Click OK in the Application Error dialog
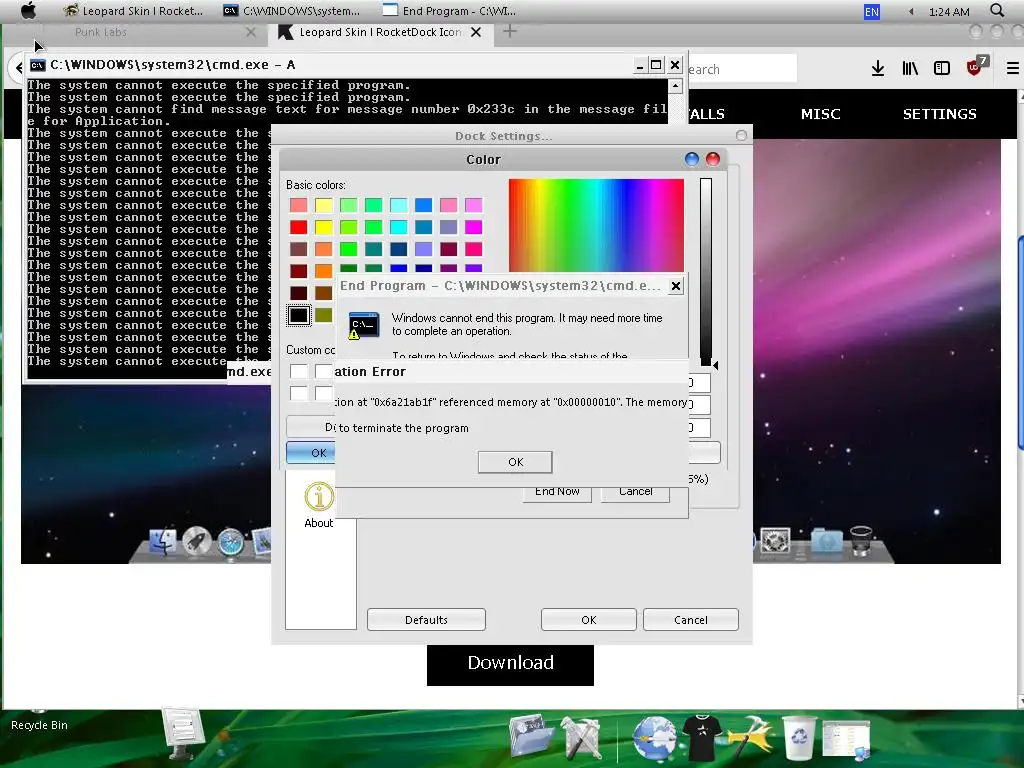The height and width of the screenshot is (768, 1024). (x=515, y=462)
